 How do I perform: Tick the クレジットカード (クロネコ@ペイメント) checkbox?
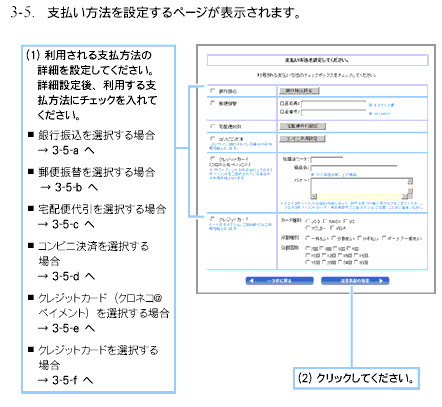[213, 159]
